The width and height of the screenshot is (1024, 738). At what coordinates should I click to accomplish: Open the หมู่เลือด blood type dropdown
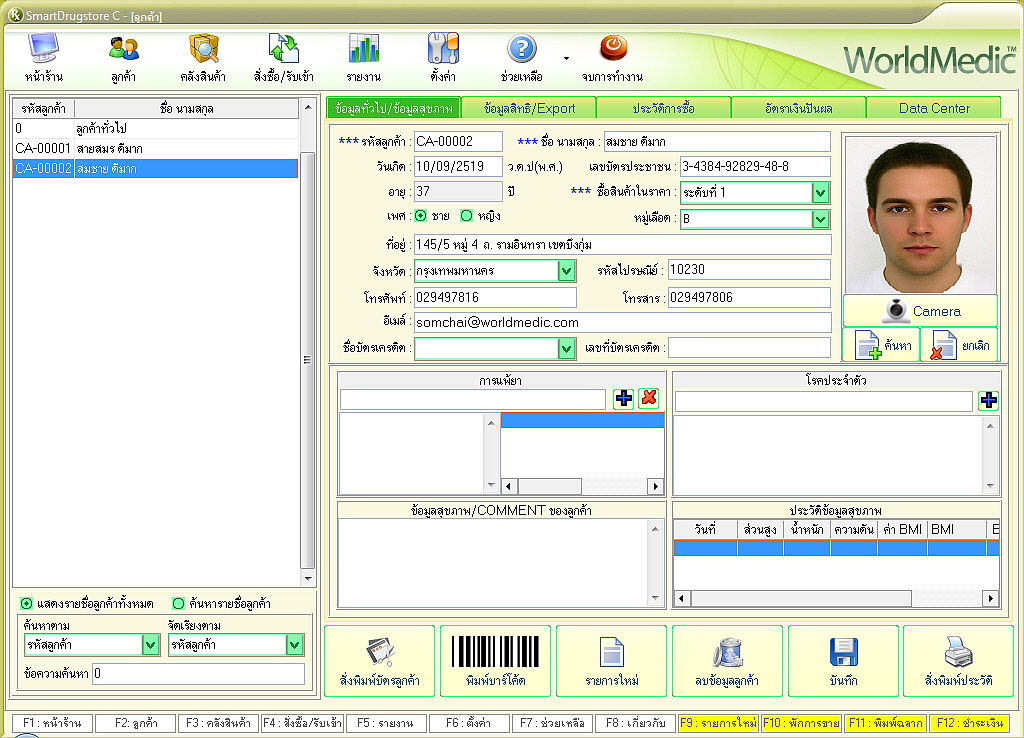coord(820,219)
